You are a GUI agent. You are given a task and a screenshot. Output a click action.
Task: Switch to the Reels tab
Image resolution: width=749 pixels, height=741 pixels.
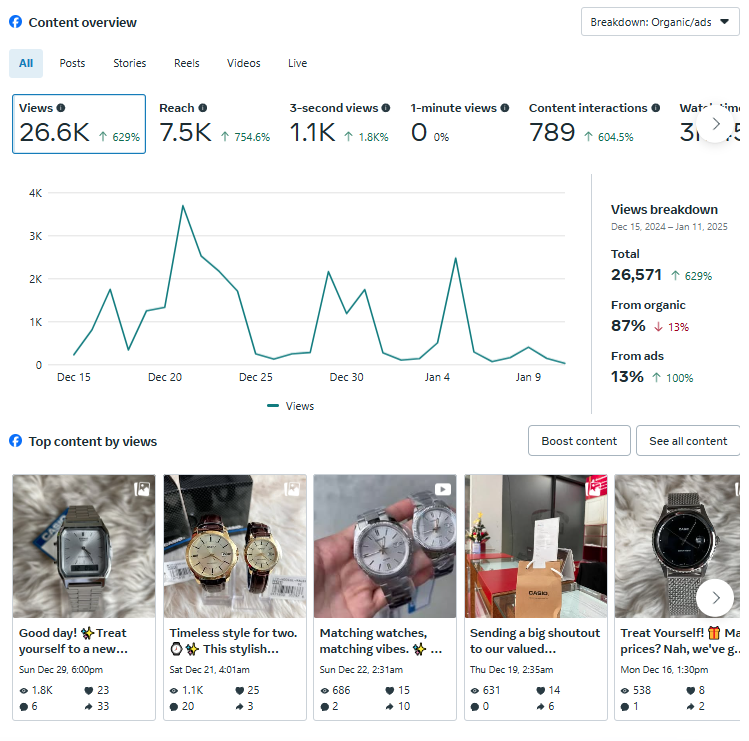(x=187, y=63)
